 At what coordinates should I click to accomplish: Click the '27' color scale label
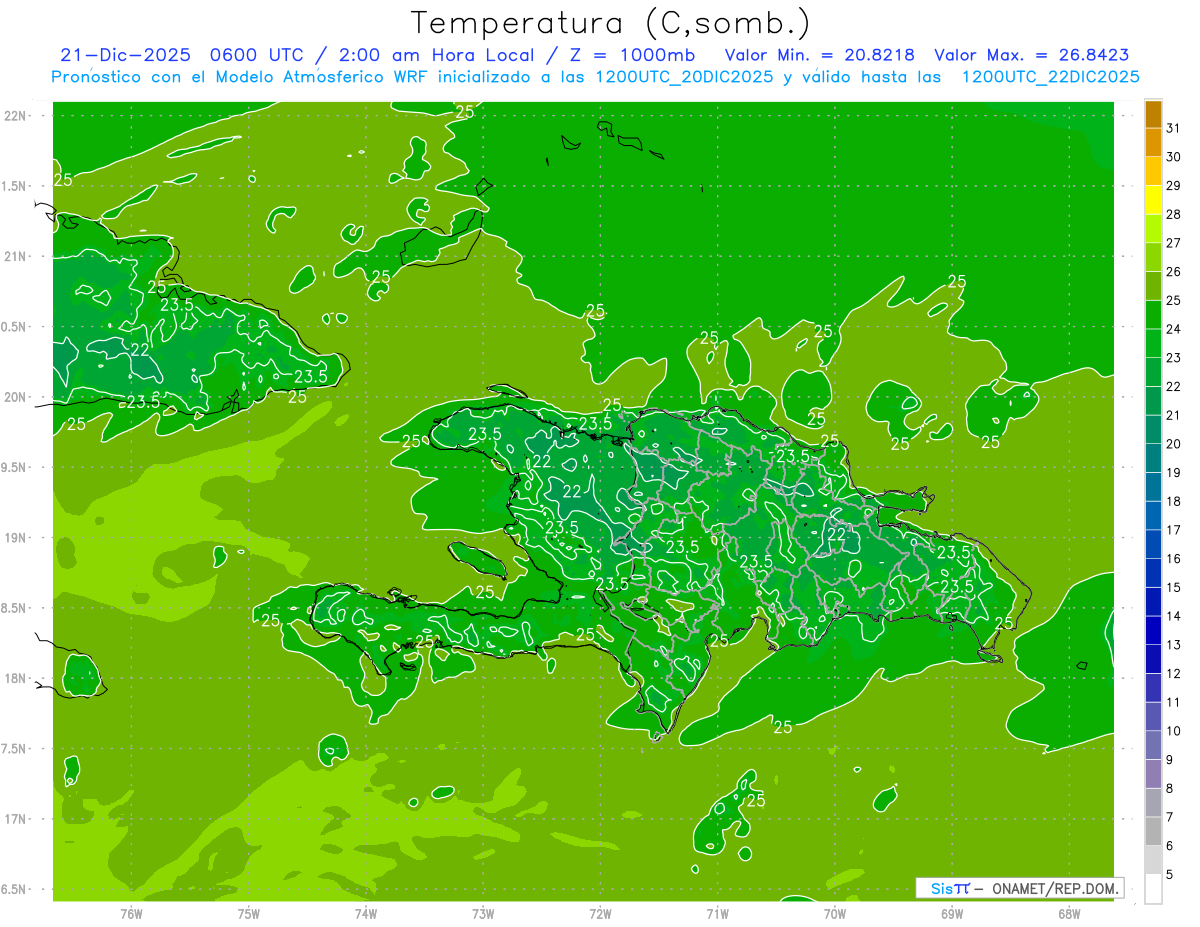click(x=1174, y=243)
